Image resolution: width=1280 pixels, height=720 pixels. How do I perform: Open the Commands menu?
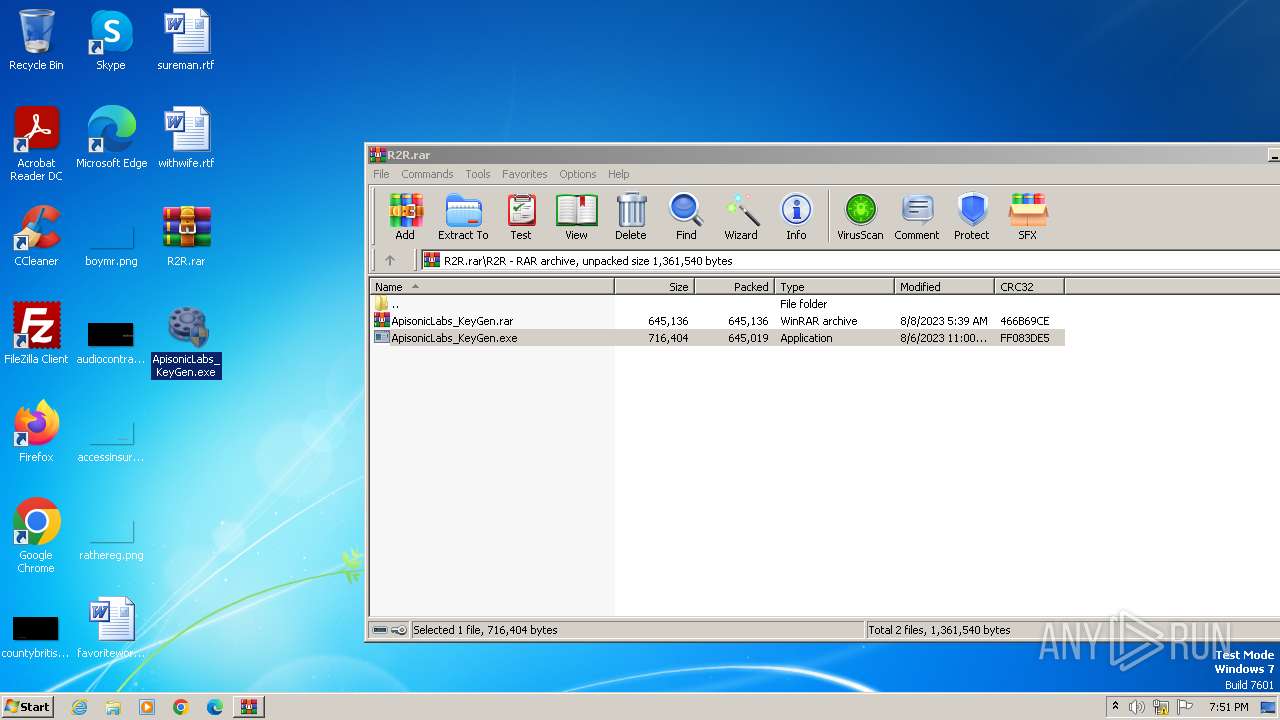coord(427,174)
